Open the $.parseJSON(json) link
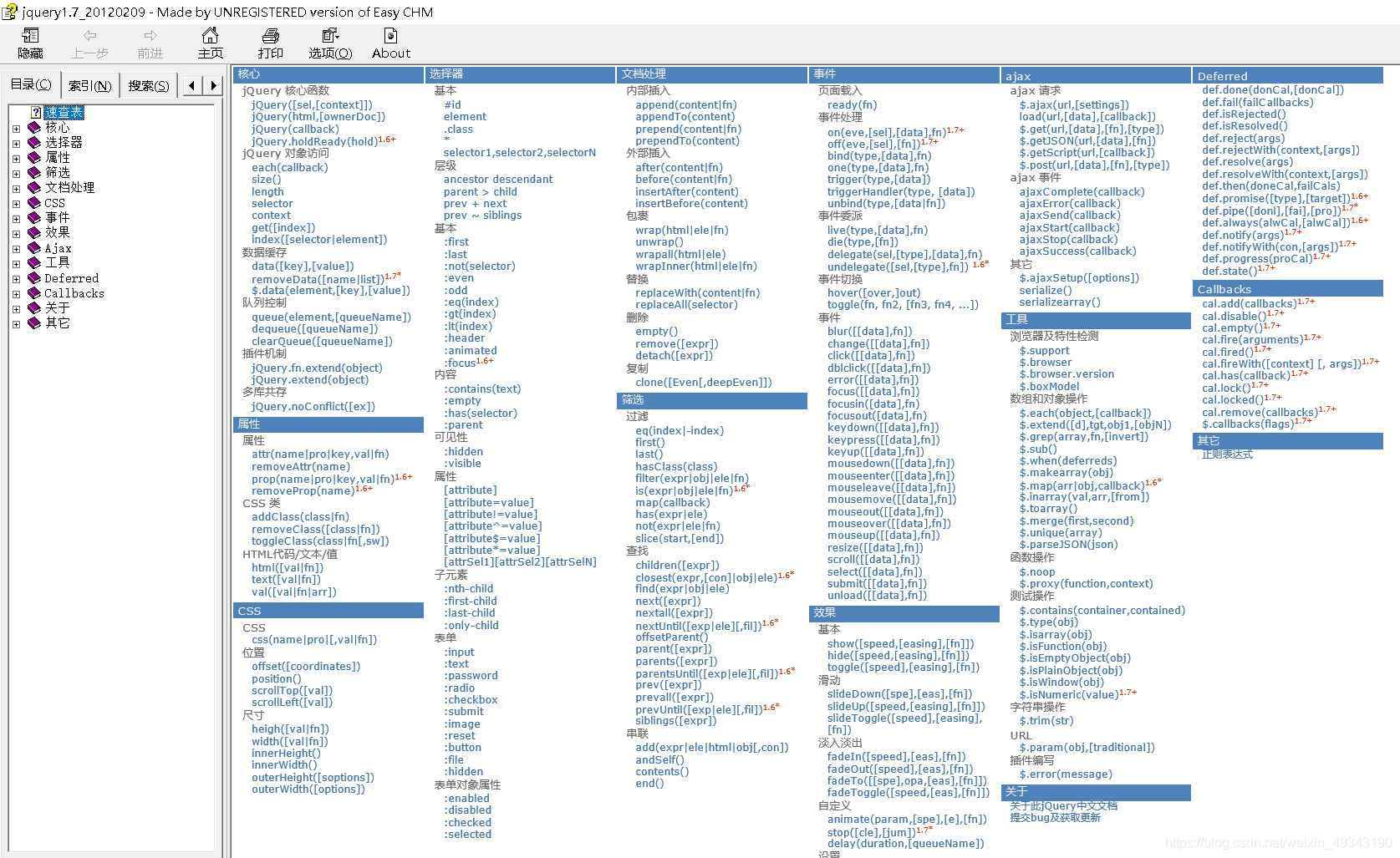The width and height of the screenshot is (1400, 858). 1068,544
